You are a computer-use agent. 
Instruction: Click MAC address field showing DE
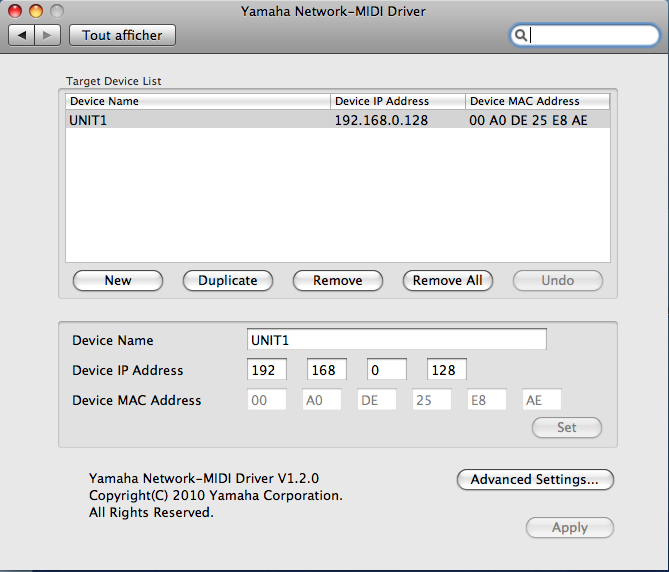(x=377, y=400)
